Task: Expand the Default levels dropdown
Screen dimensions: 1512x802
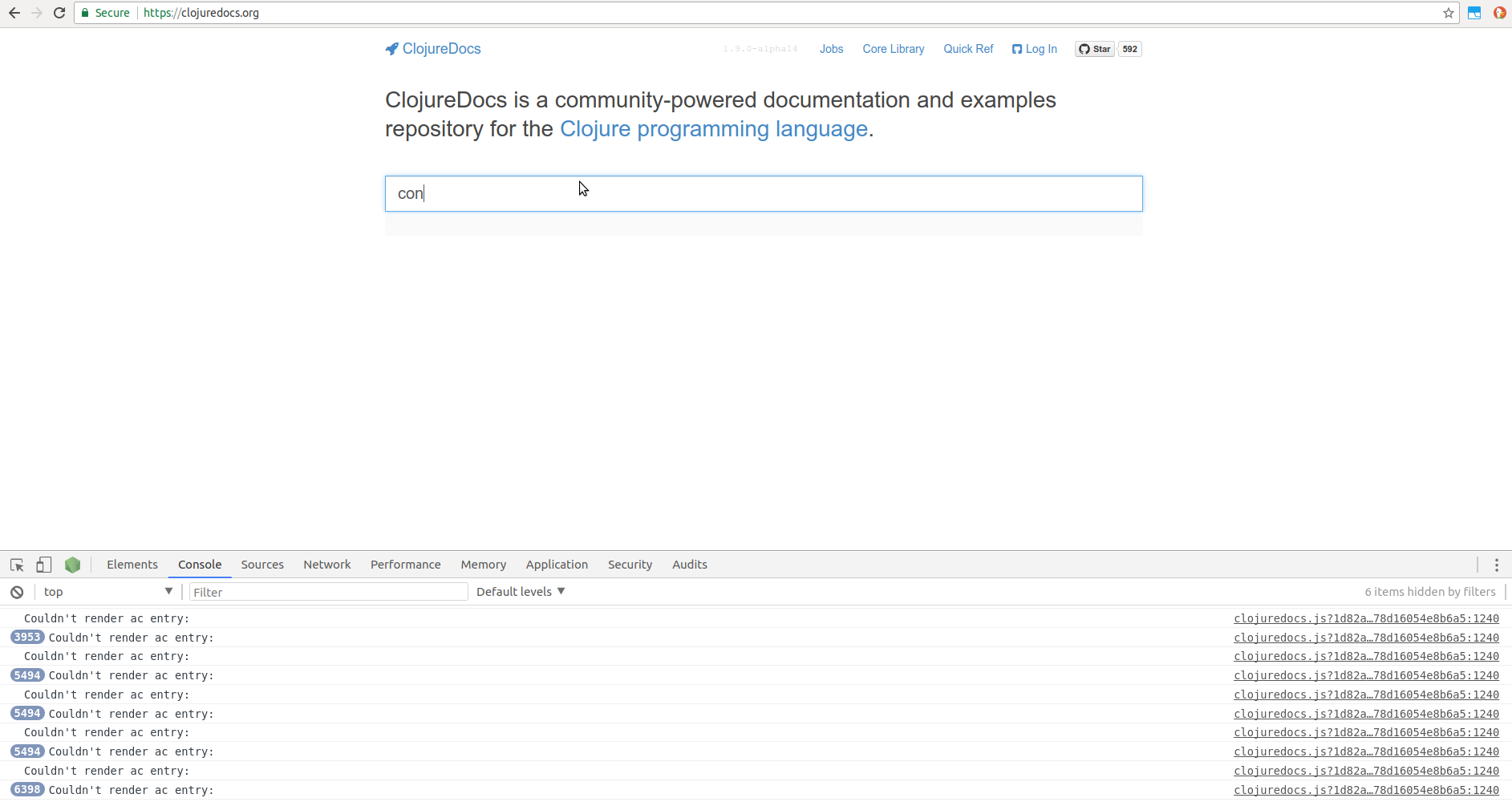Action: (519, 592)
